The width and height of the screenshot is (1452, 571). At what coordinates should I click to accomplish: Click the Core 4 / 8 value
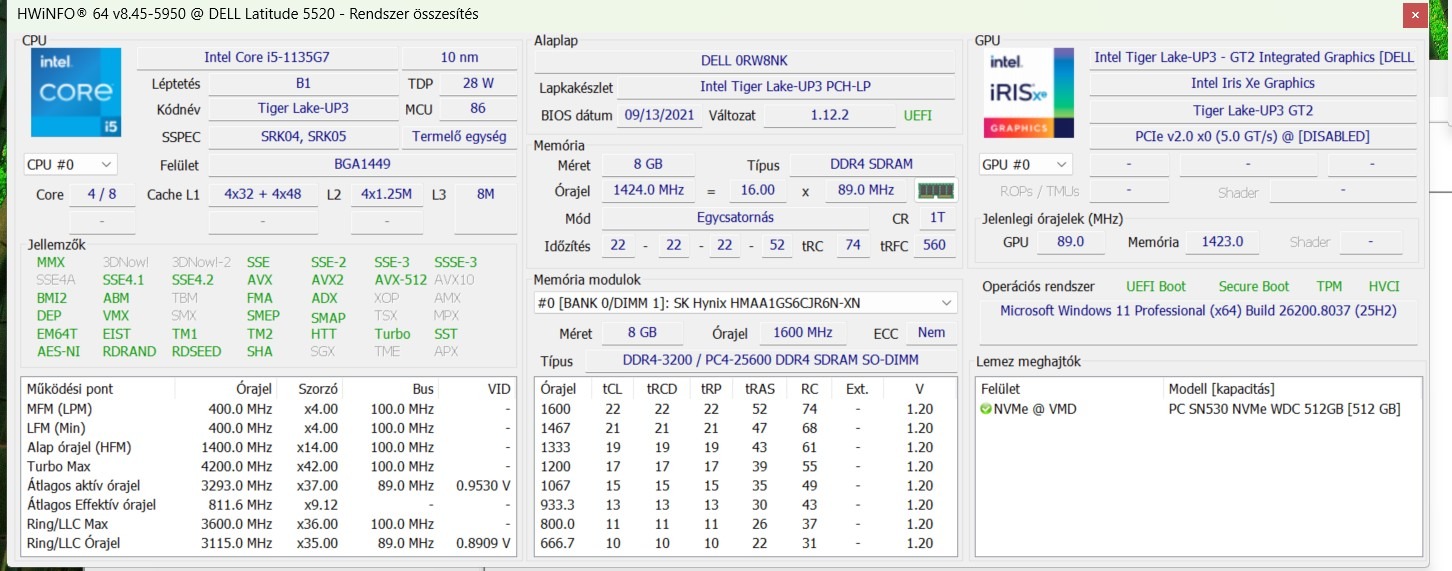[102, 194]
